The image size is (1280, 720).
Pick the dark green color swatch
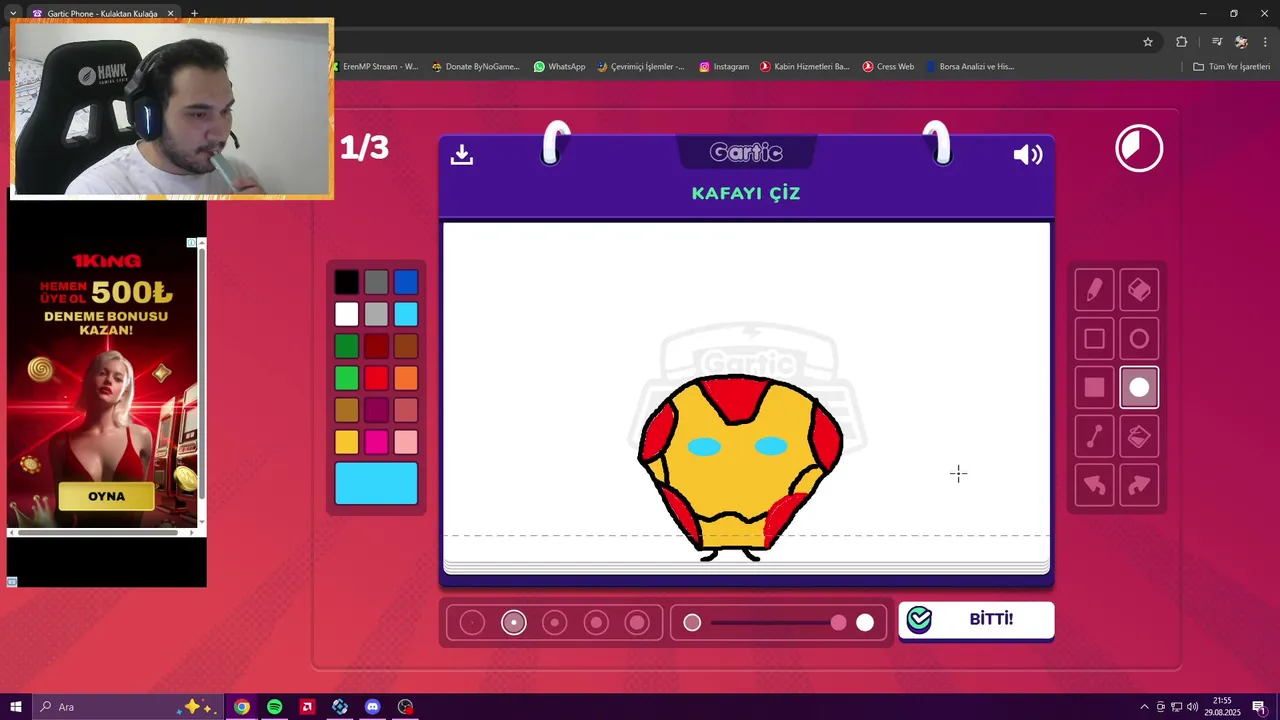coord(346,346)
